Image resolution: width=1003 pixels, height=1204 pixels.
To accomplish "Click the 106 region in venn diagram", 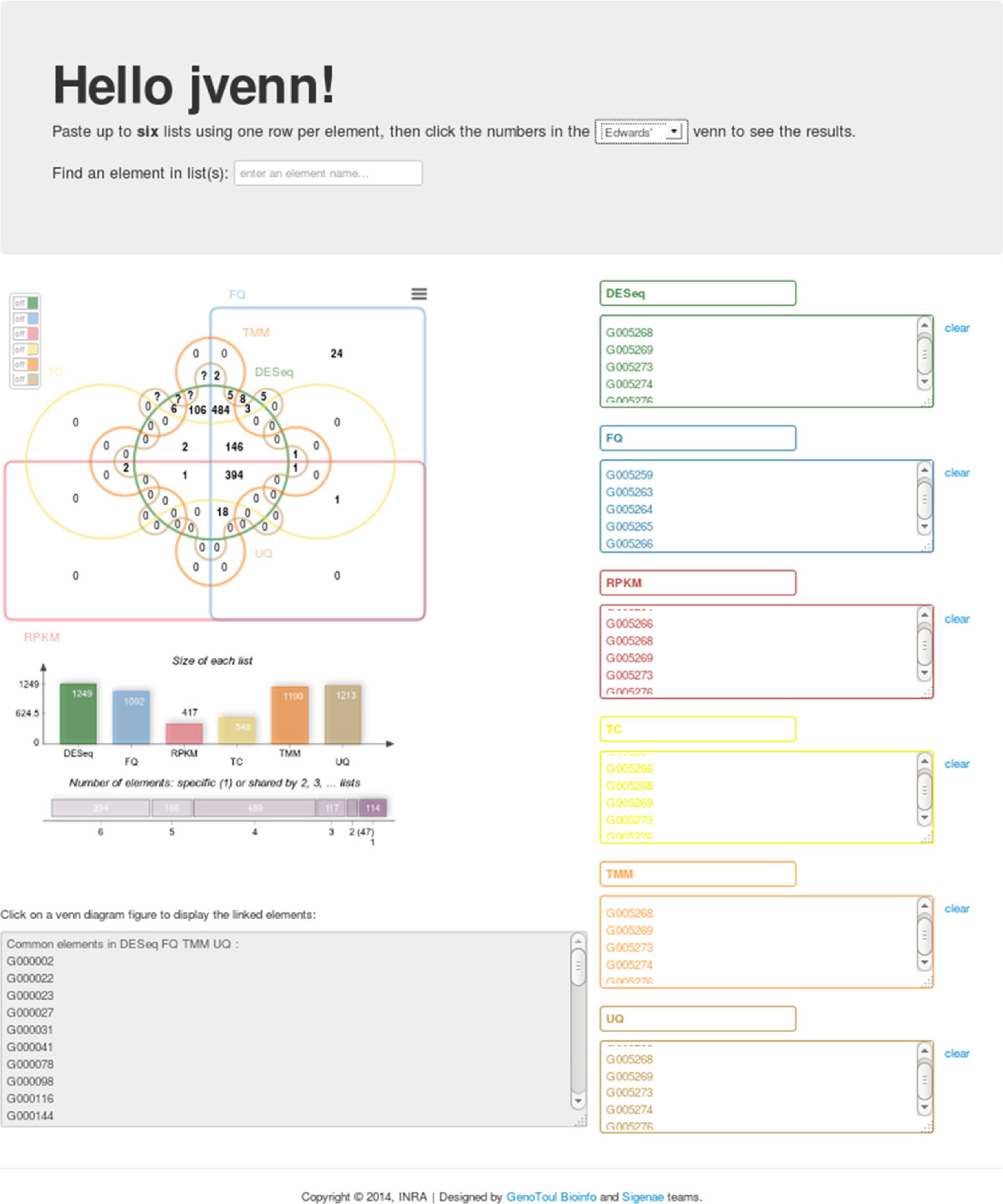I will point(197,410).
